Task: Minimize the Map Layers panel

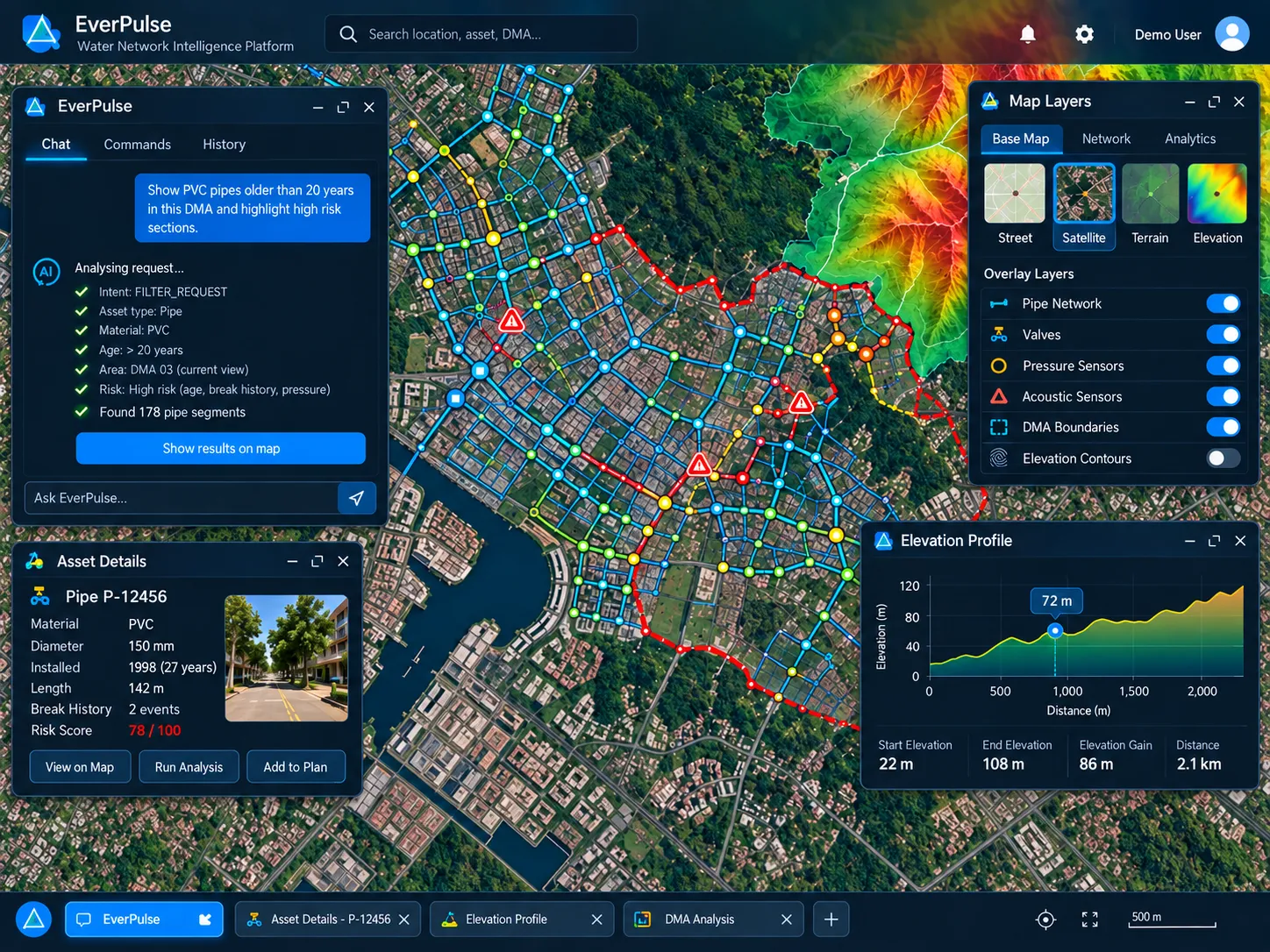Action: tap(1189, 102)
